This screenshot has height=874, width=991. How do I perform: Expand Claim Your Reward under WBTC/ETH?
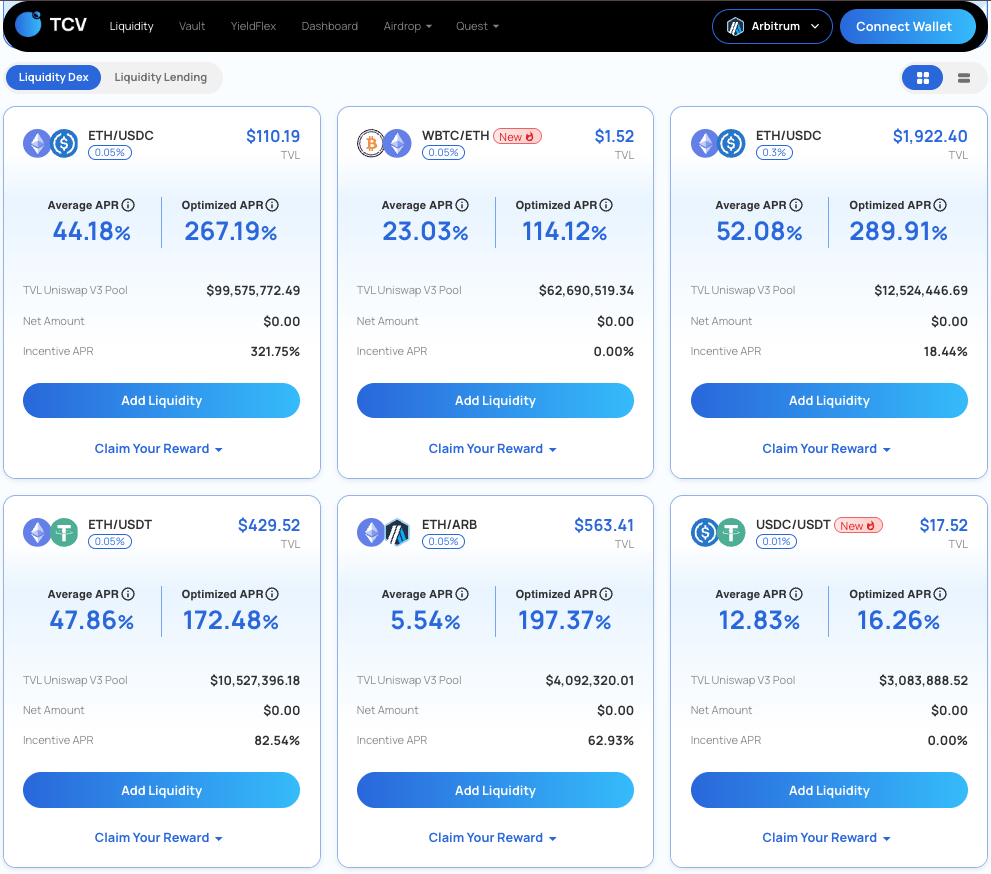pos(492,448)
